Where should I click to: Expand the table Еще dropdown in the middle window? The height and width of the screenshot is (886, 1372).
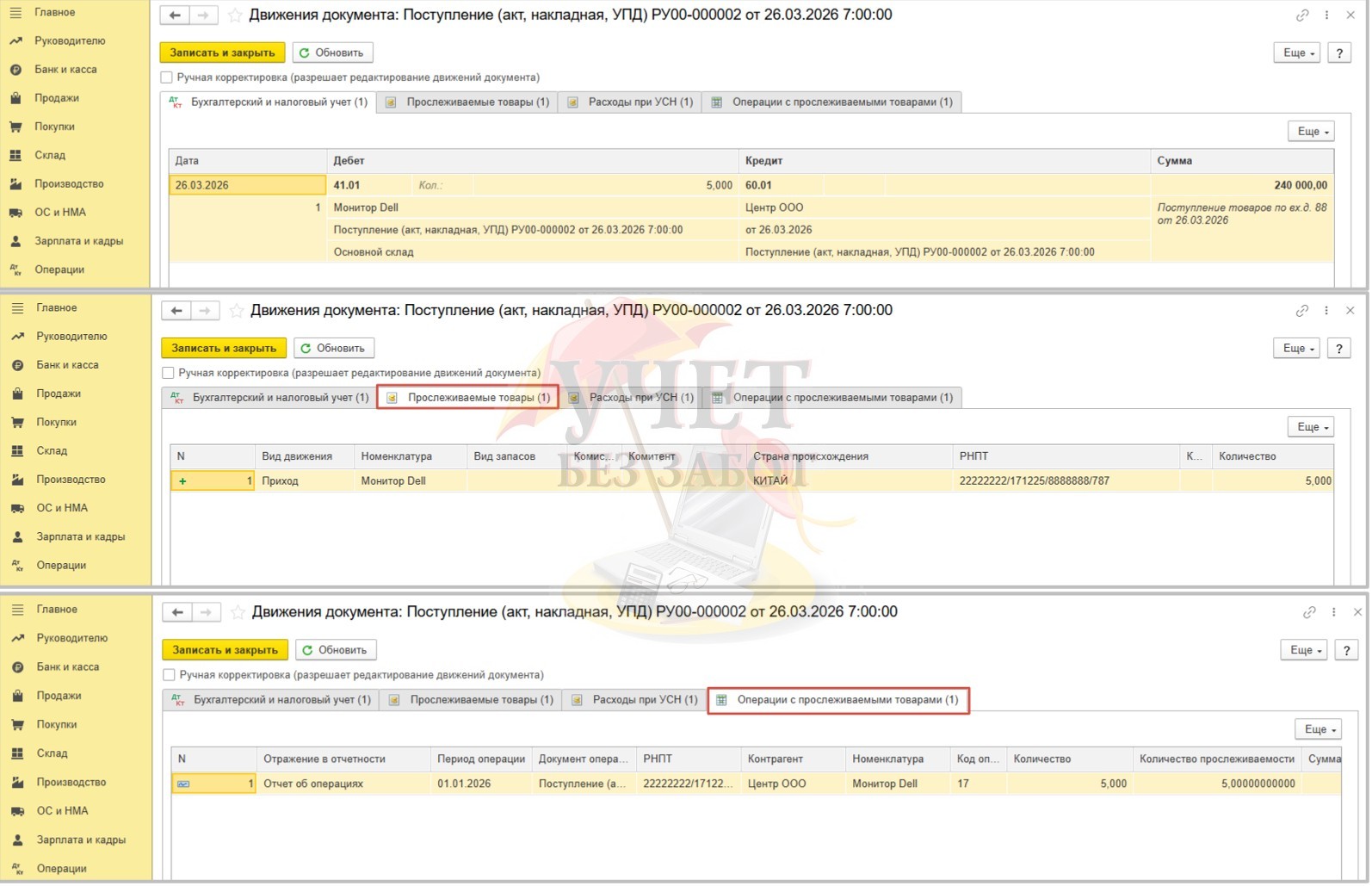tap(1312, 427)
